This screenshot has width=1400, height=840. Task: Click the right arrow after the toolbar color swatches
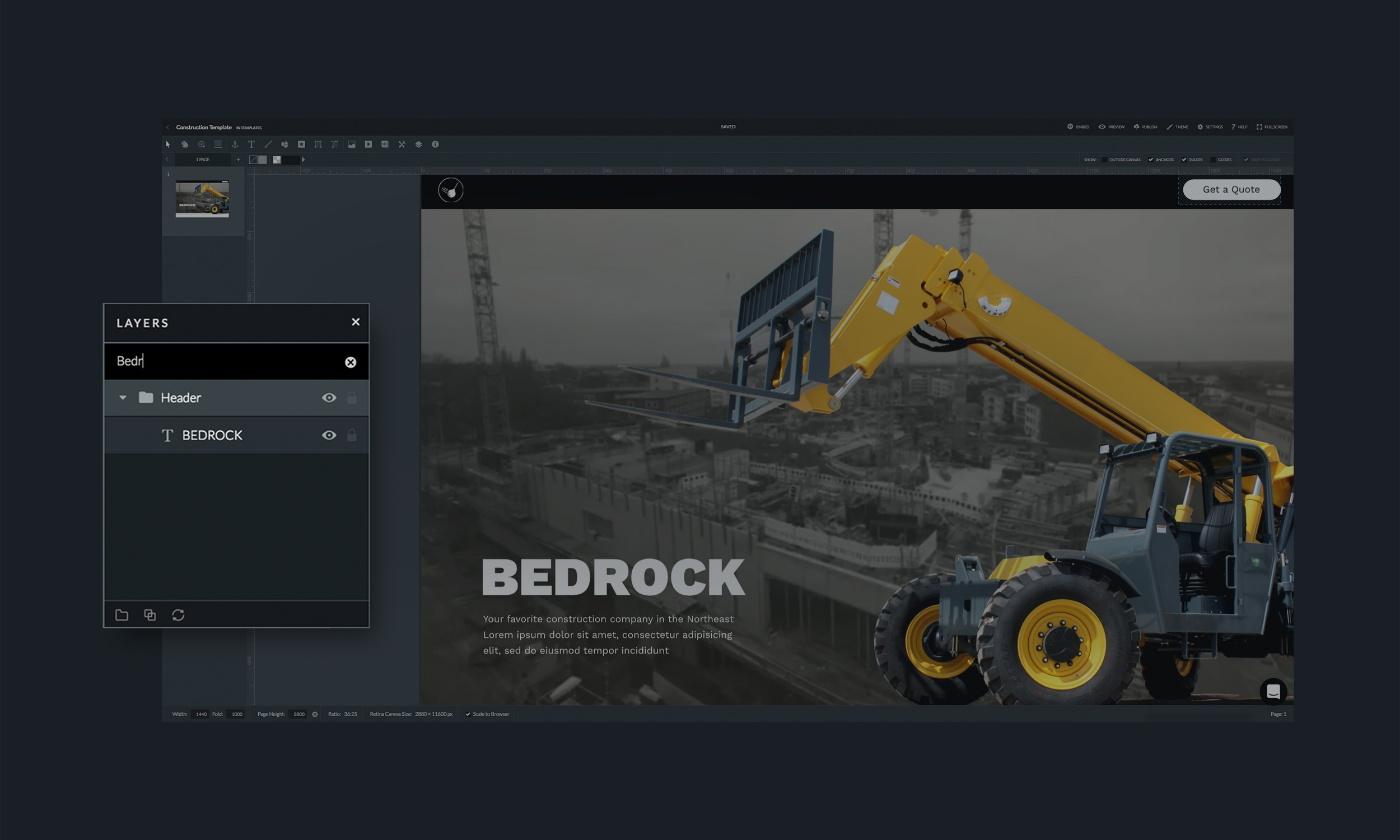pyautogui.click(x=303, y=159)
